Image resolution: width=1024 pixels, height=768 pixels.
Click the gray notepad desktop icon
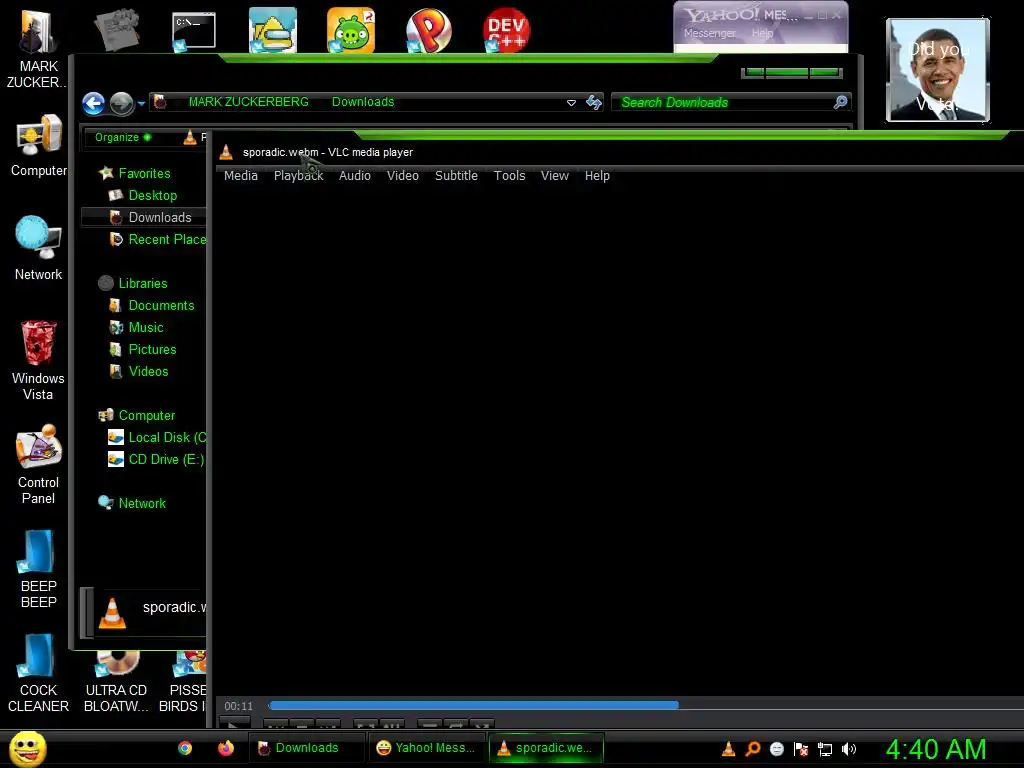point(116,30)
